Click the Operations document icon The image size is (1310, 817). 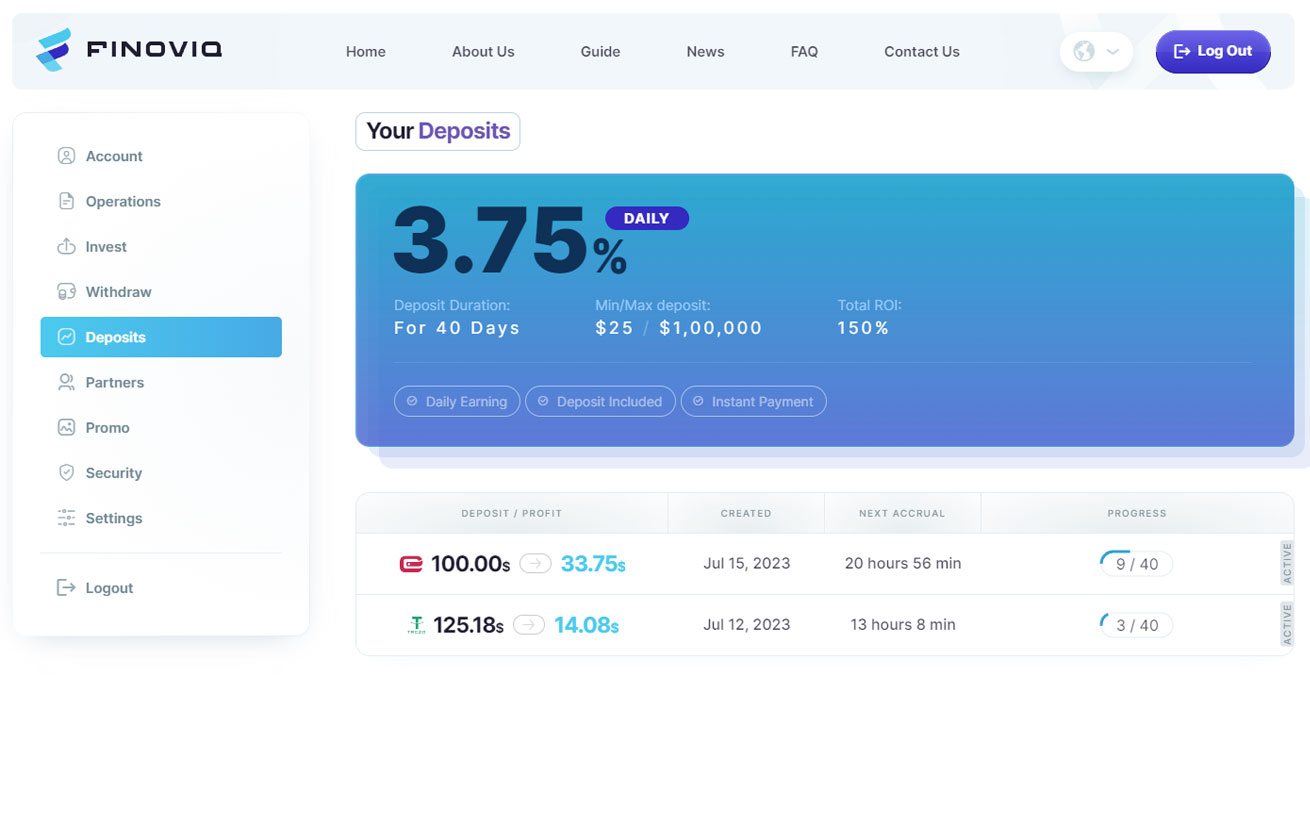[x=66, y=201]
